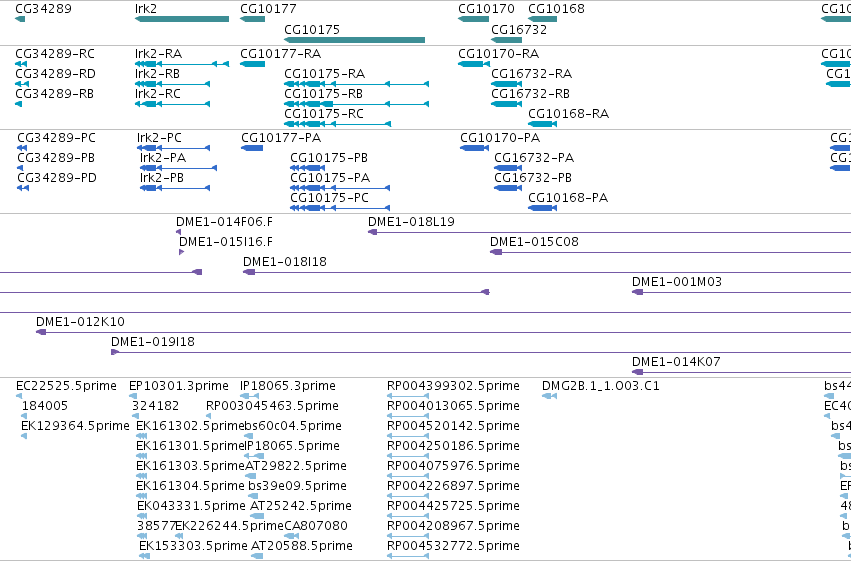Select EST IP18065.3prime

[x=249, y=397]
